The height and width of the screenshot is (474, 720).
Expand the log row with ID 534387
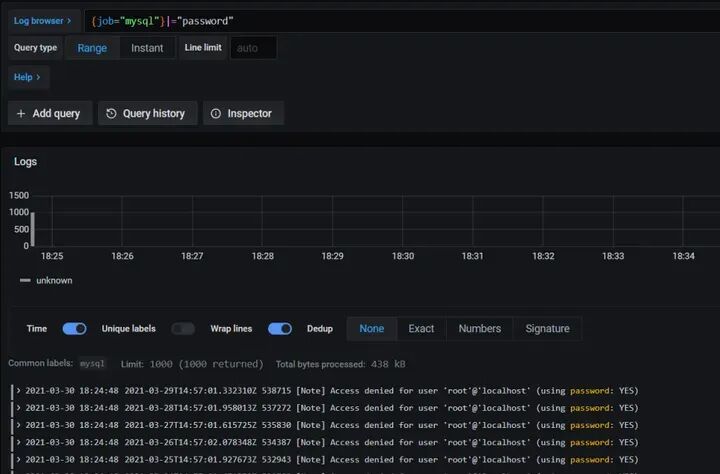19,442
